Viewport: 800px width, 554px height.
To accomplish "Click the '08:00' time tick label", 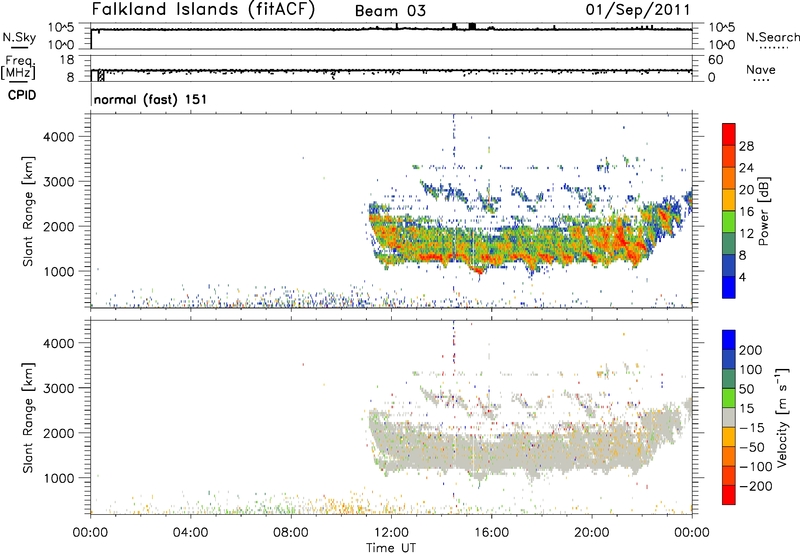I will pos(291,533).
